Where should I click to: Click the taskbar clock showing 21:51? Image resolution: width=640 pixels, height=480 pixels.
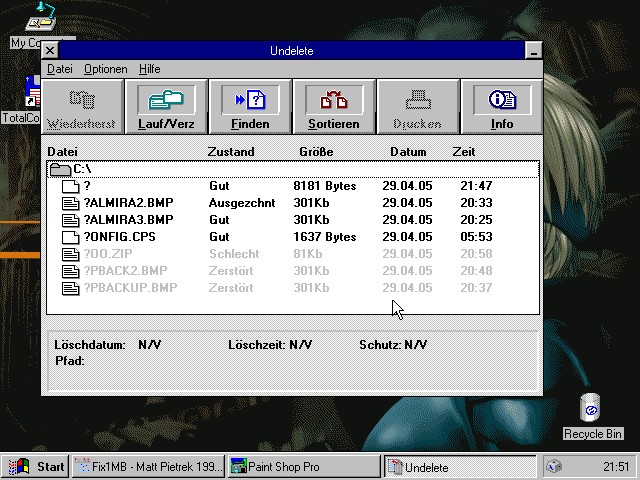616,467
